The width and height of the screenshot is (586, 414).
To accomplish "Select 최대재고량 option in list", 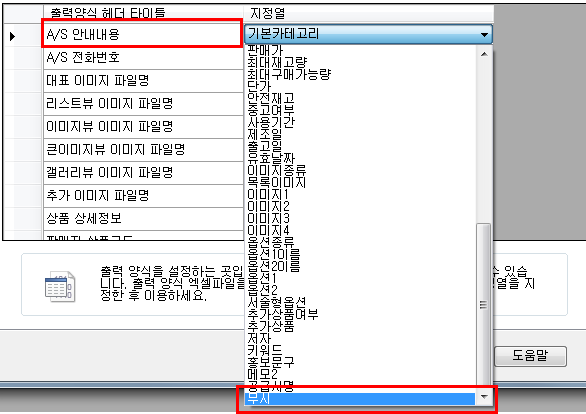I will [x=277, y=62].
